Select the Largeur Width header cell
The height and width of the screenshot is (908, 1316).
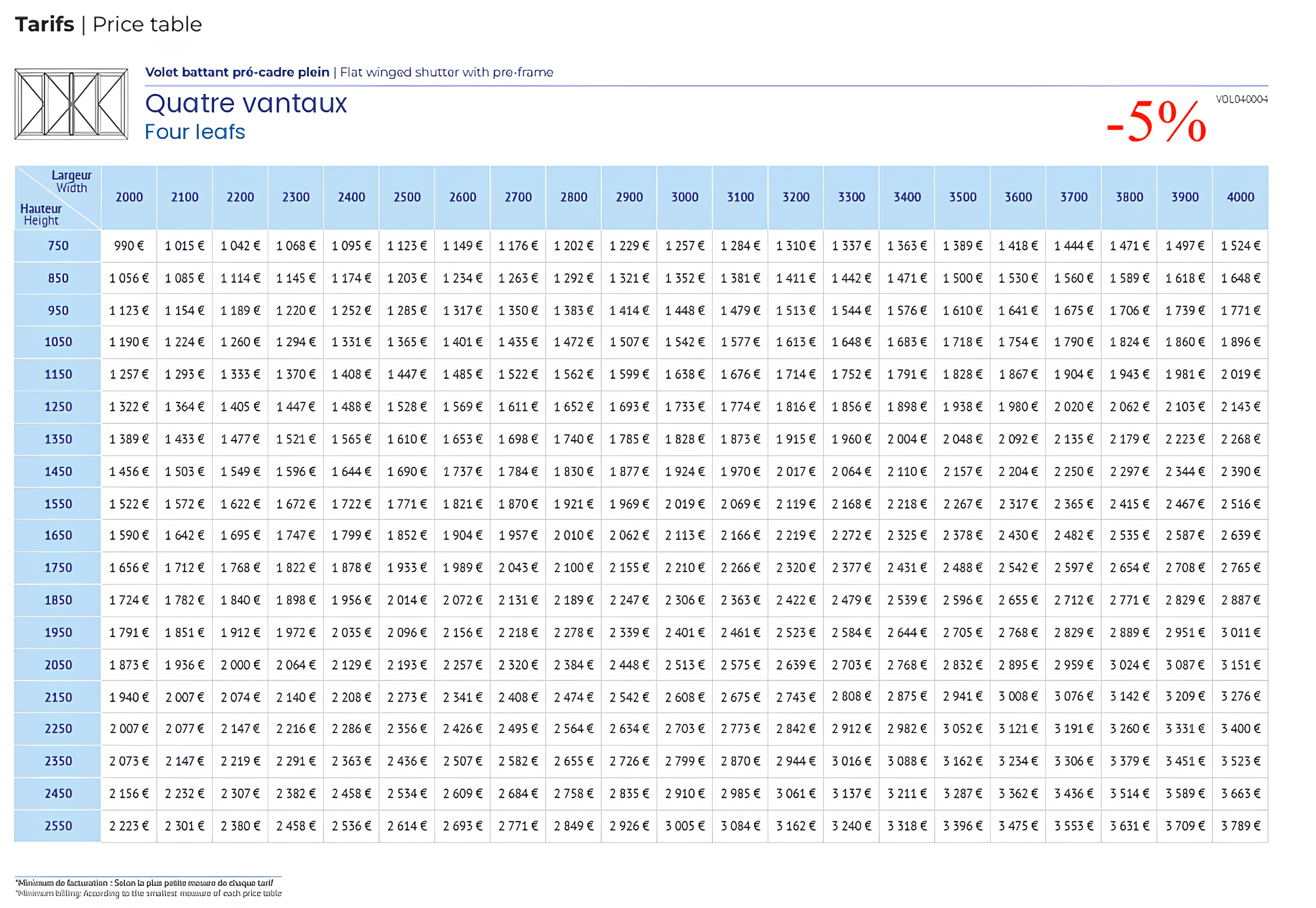coord(71,181)
